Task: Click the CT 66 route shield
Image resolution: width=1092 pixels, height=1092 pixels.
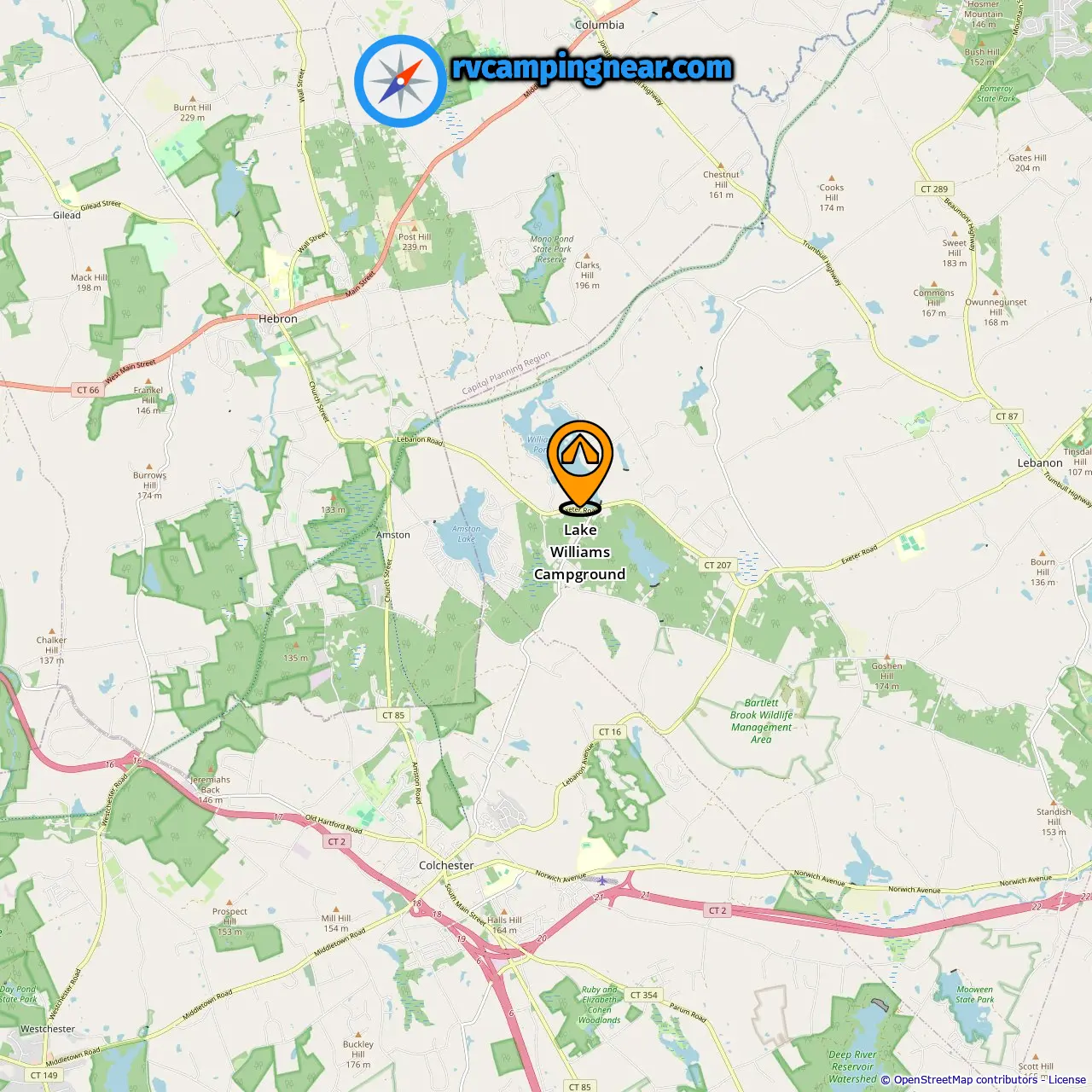Action: click(x=88, y=390)
